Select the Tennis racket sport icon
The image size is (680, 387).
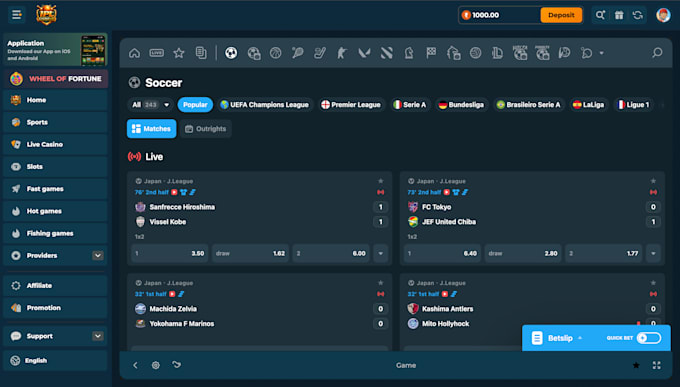point(298,53)
